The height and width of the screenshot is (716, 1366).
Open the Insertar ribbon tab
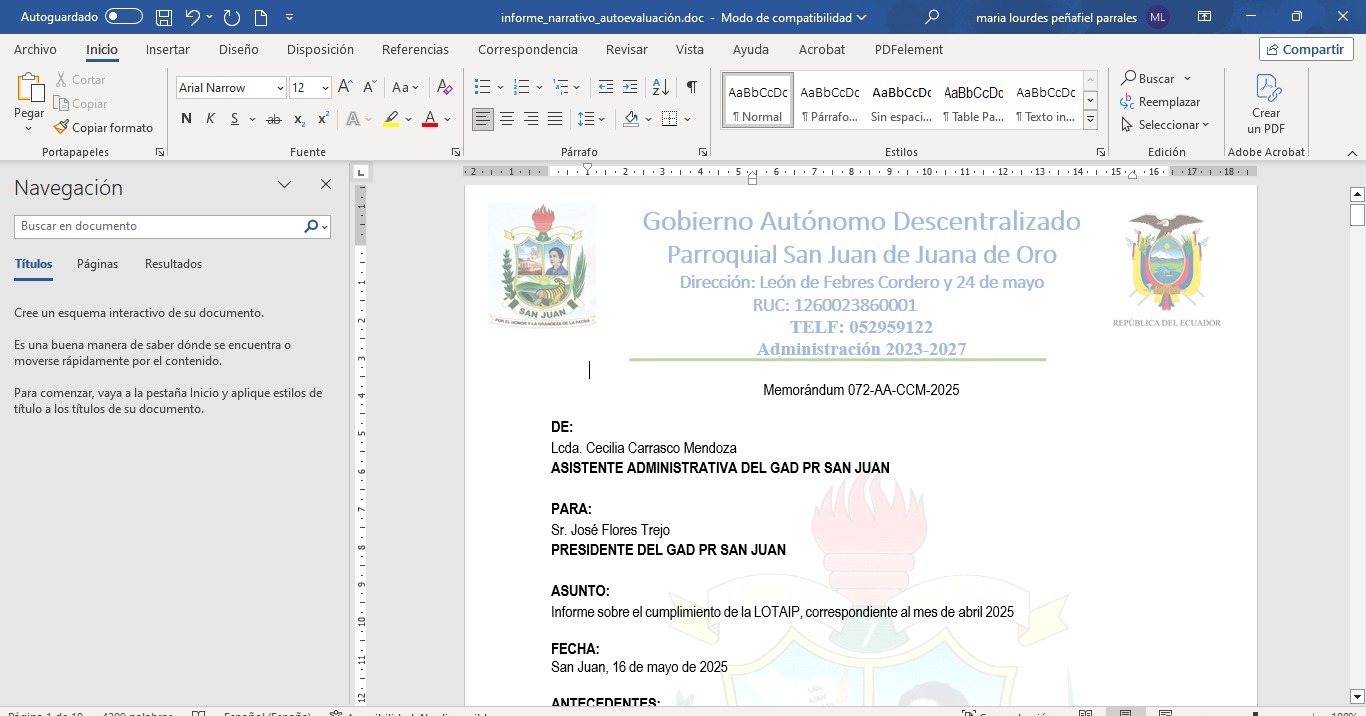tap(167, 49)
